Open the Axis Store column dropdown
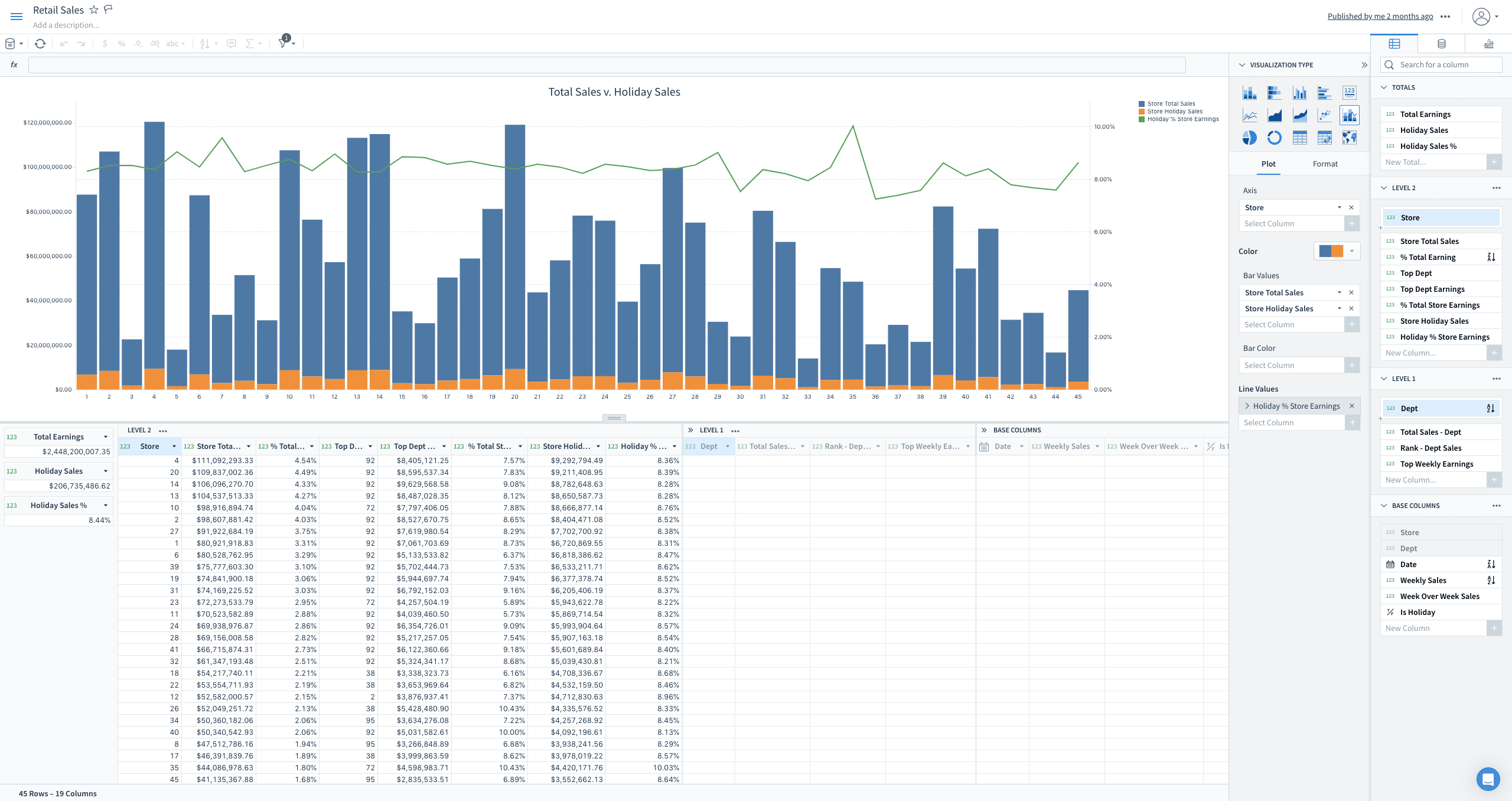The height and width of the screenshot is (801, 1512). coord(1339,207)
